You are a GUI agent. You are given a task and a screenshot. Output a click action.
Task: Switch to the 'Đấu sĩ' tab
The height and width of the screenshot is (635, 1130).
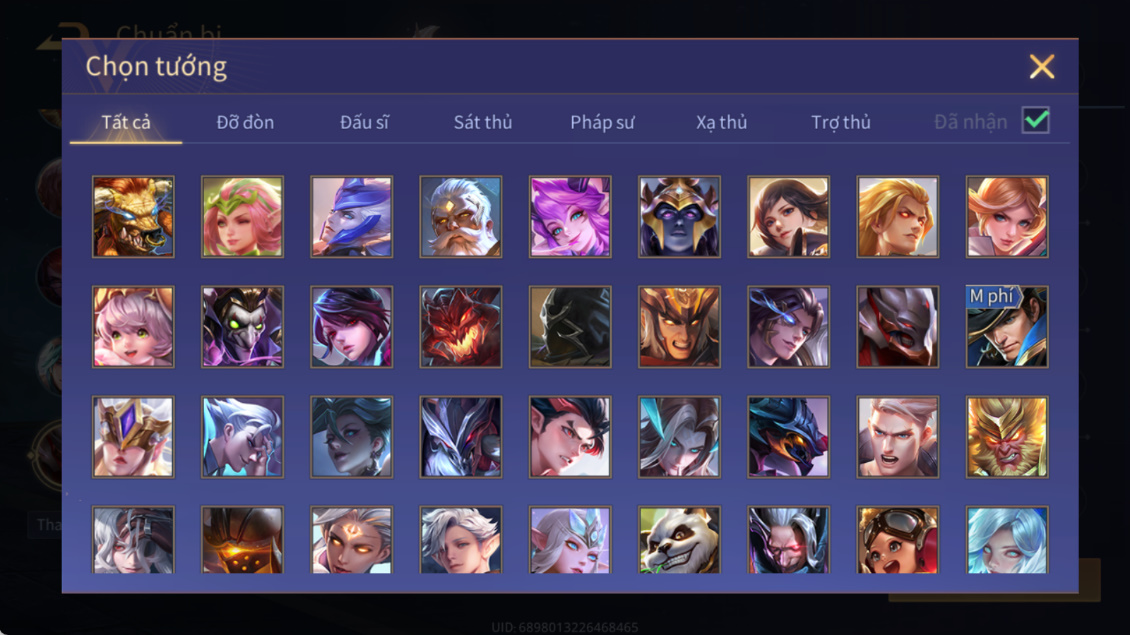[364, 122]
